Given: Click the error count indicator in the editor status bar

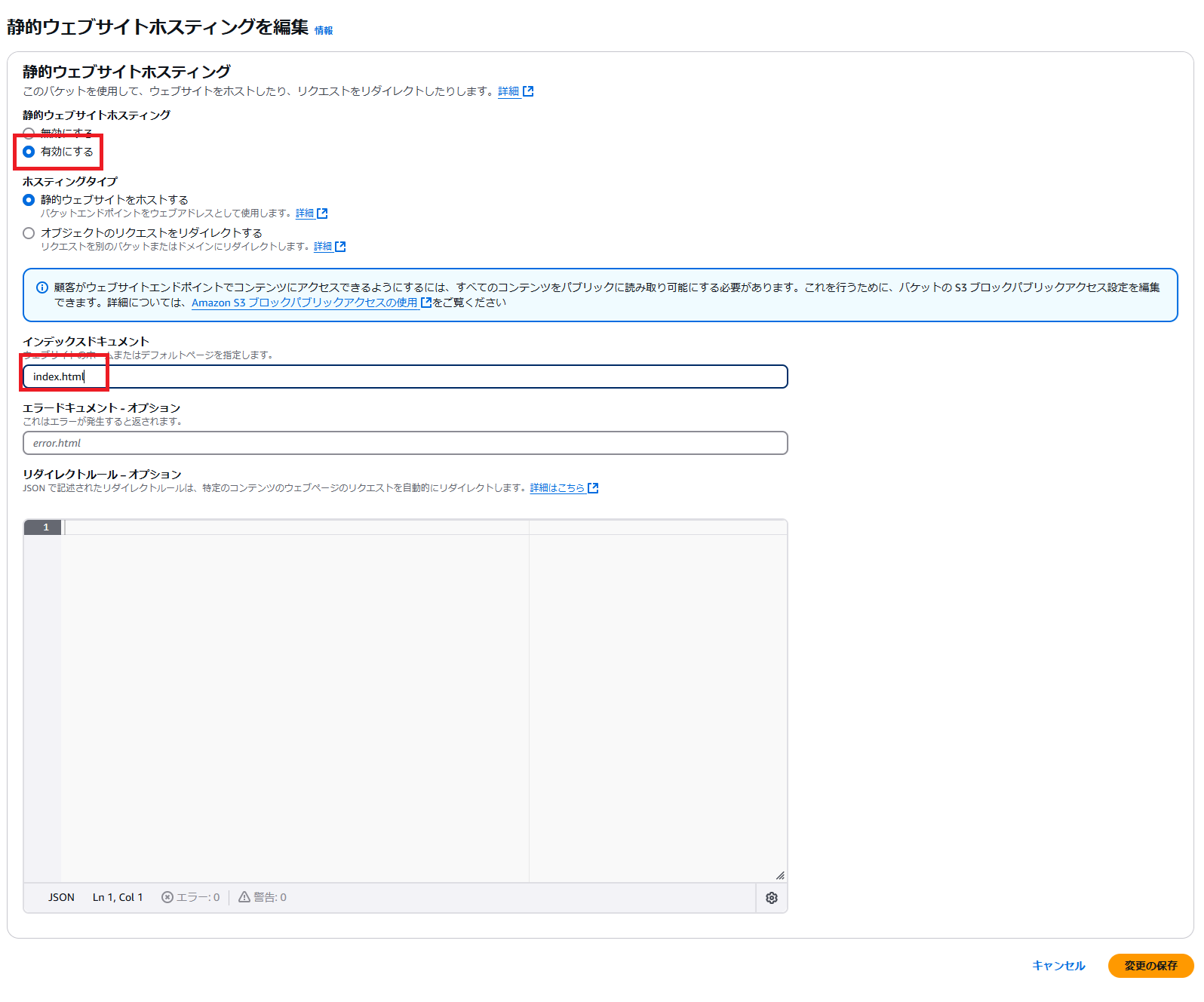Looking at the screenshot, I should (191, 897).
